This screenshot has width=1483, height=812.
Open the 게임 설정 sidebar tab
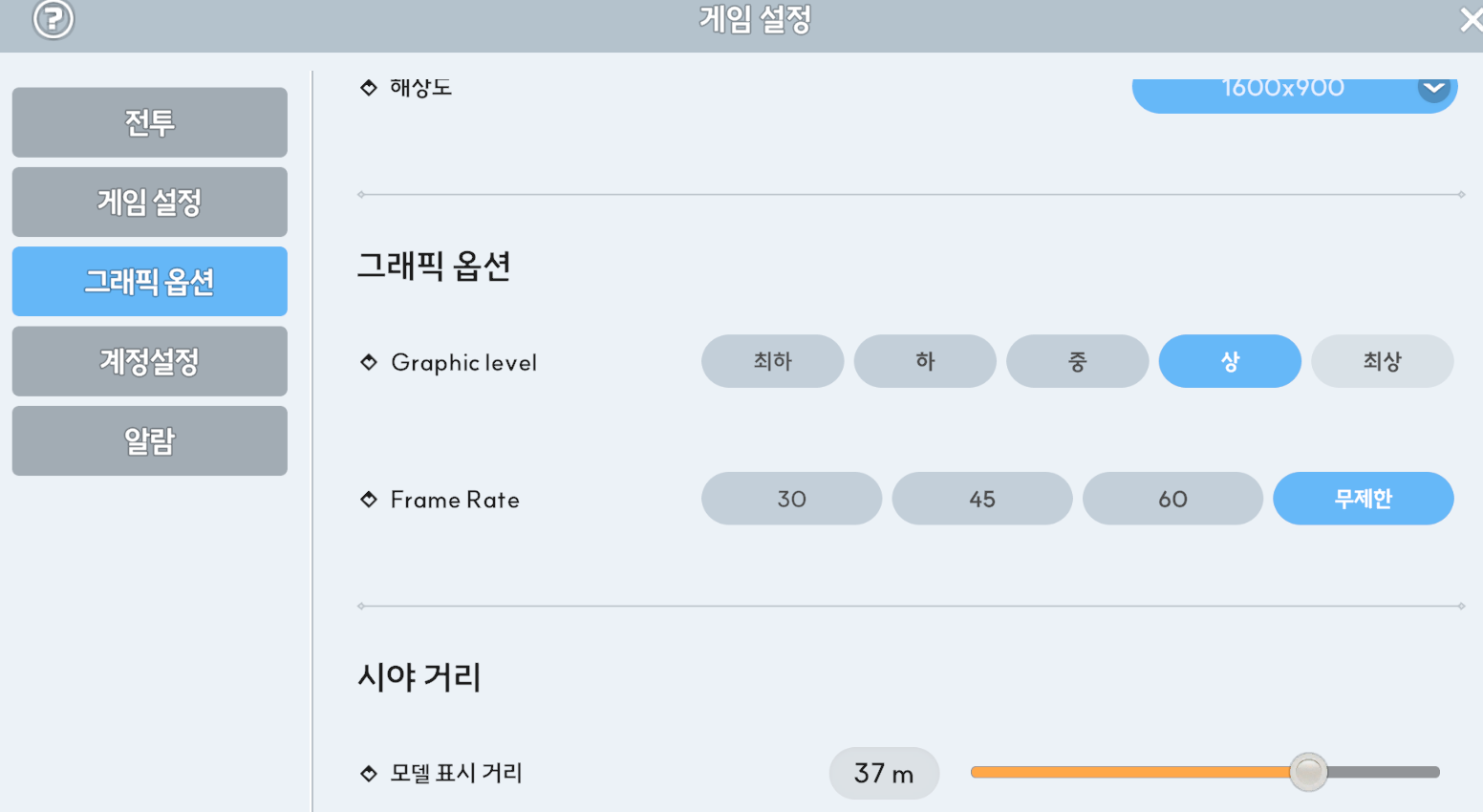(x=150, y=202)
